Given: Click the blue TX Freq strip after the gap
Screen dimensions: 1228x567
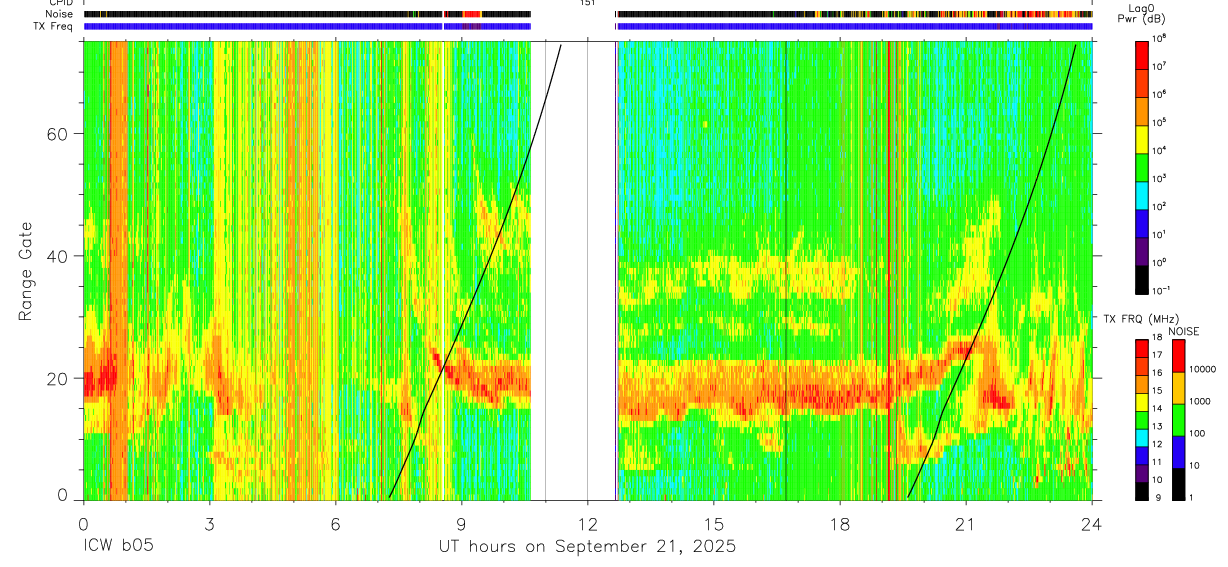Looking at the screenshot, I should (855, 26).
